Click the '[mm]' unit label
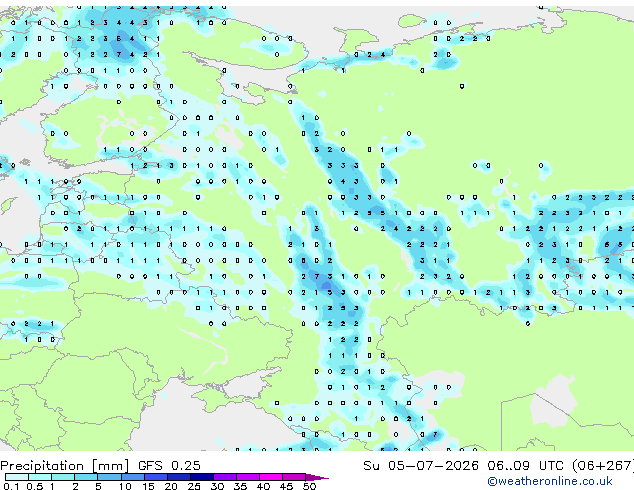The image size is (634, 490). (x=110, y=466)
